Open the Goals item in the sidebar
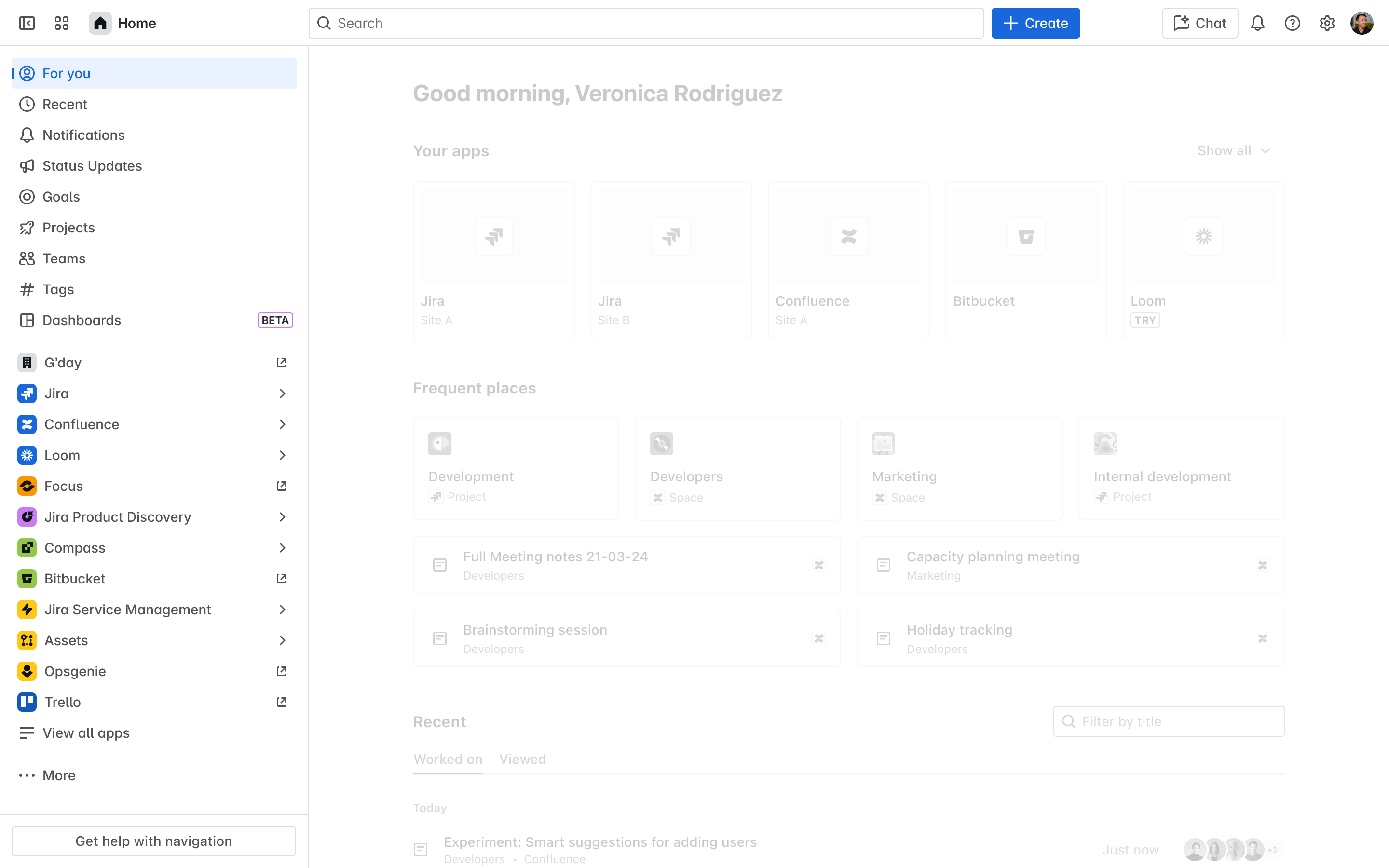Viewport: 1389px width, 868px height. point(61,197)
